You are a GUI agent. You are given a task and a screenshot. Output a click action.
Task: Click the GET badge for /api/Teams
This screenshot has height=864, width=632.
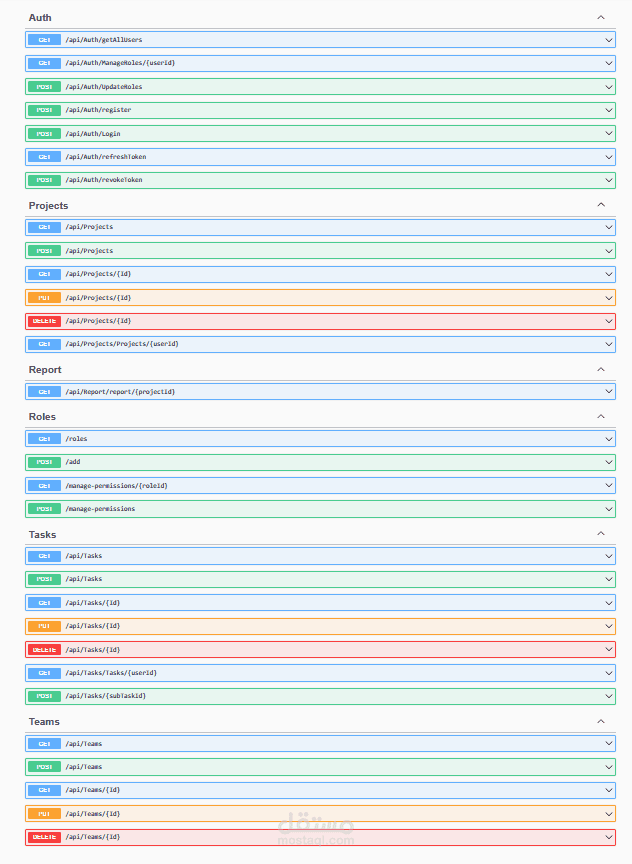coord(45,744)
